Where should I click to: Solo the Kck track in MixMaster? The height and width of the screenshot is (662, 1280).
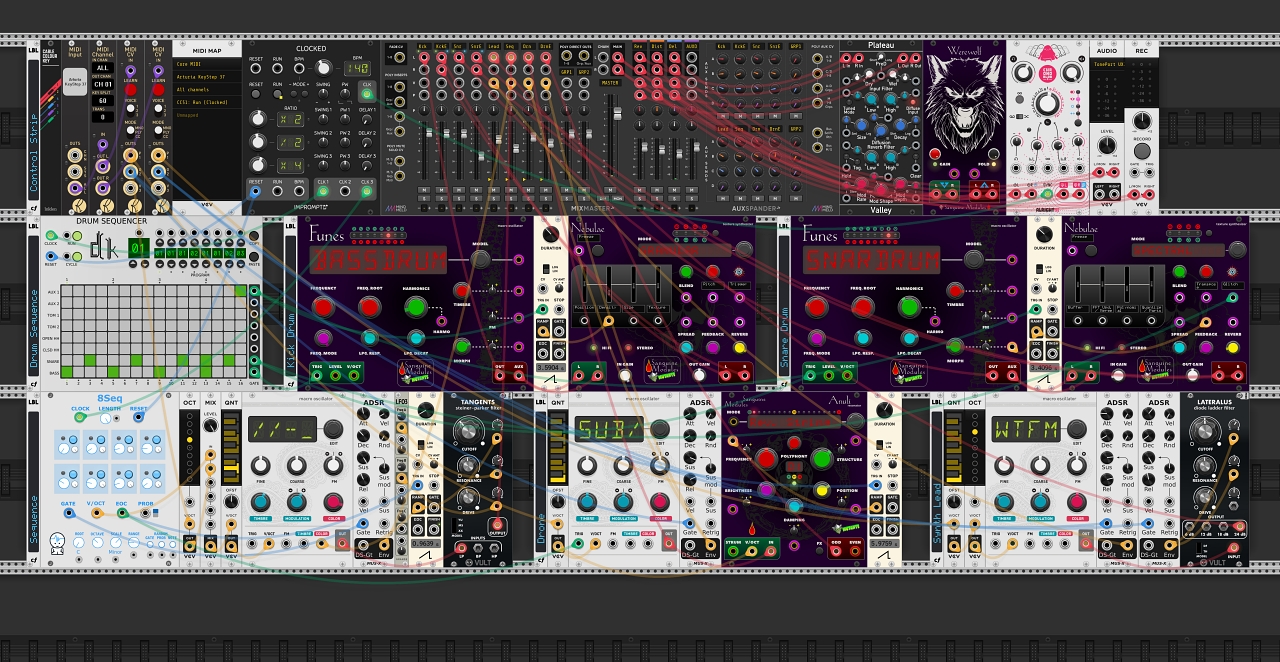click(424, 199)
